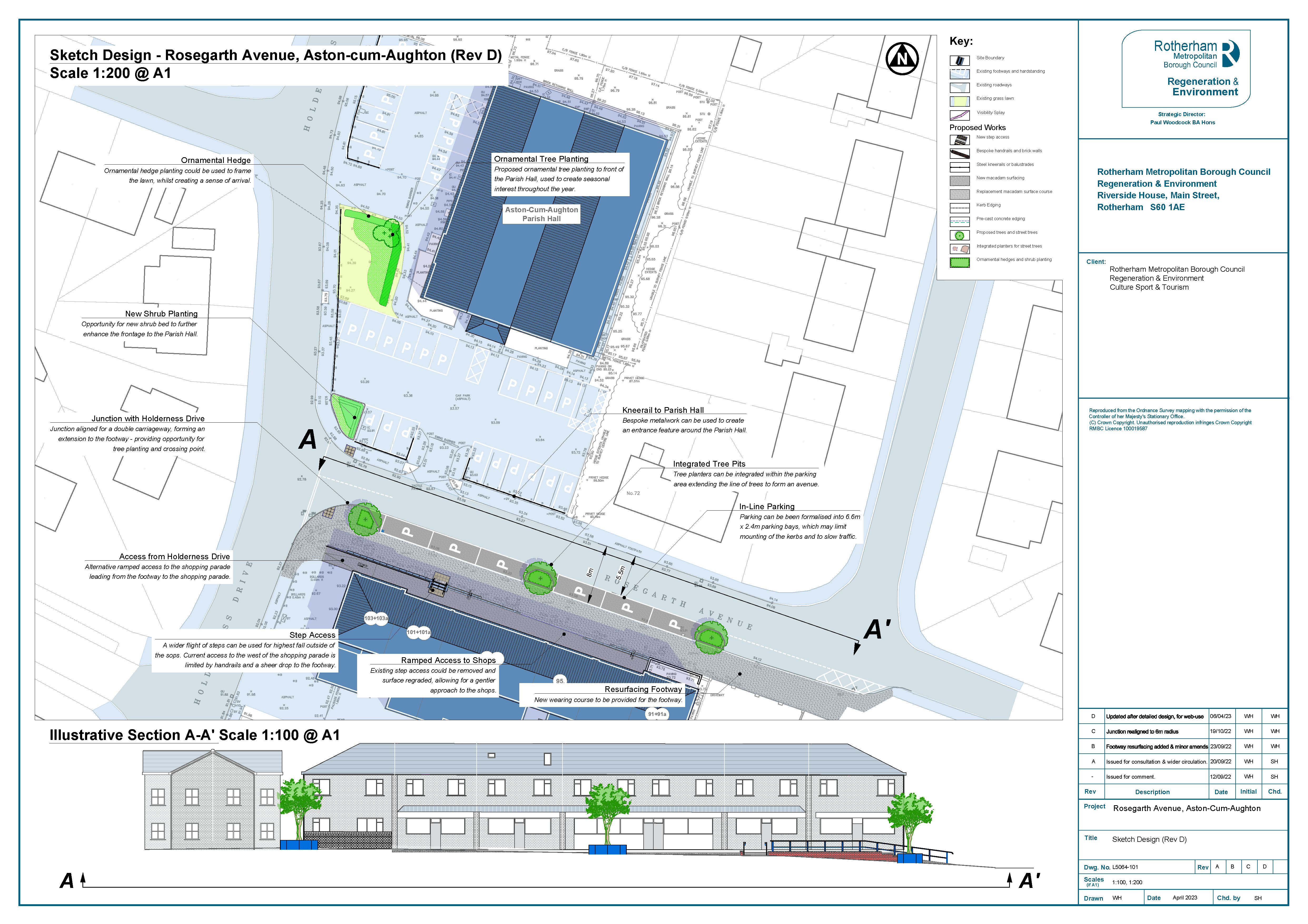Viewport: 1308px width, 924px height.
Task: Click the '12/09/22' revision date cell
Action: click(1220, 777)
